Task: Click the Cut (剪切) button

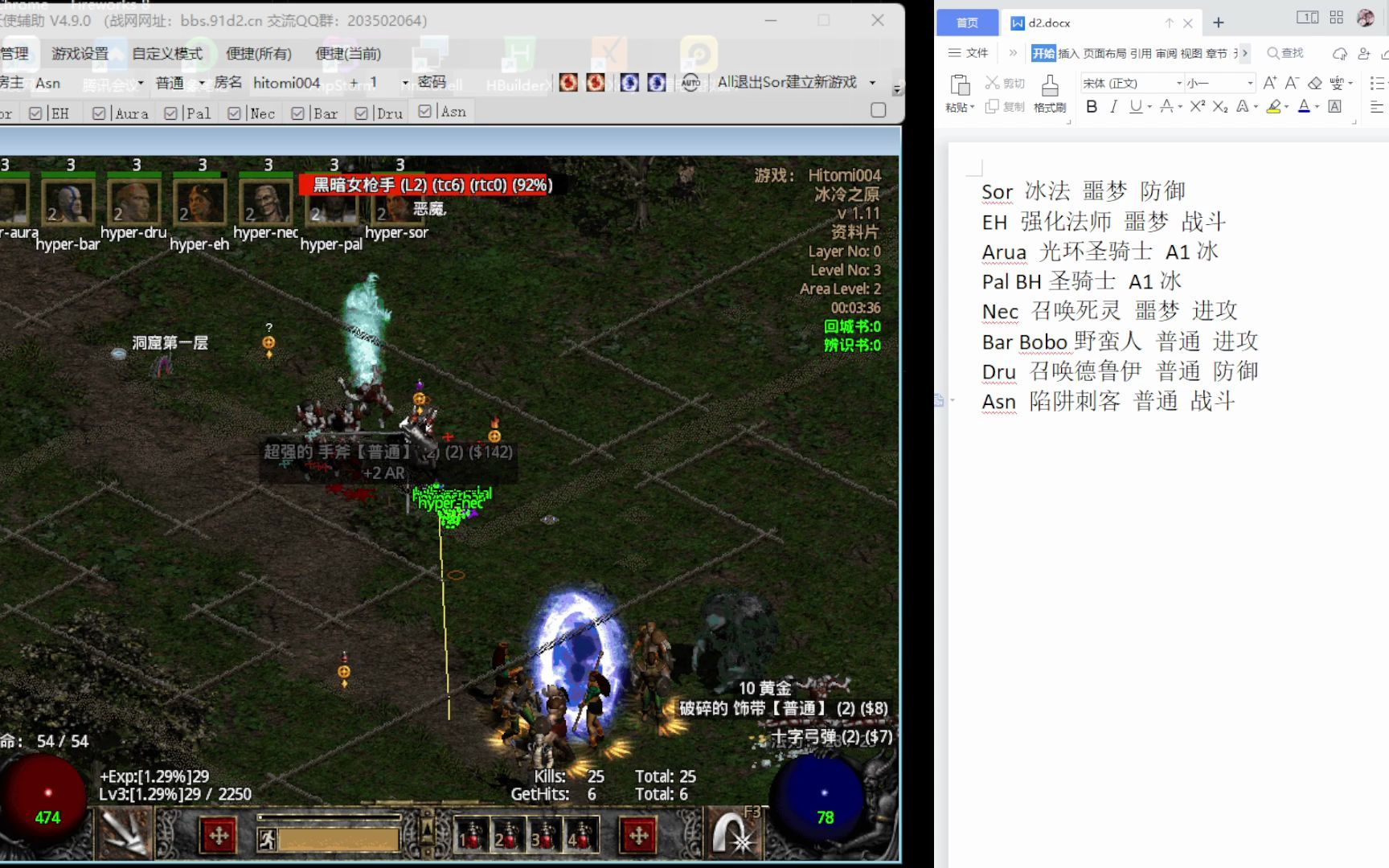Action: [x=1006, y=83]
